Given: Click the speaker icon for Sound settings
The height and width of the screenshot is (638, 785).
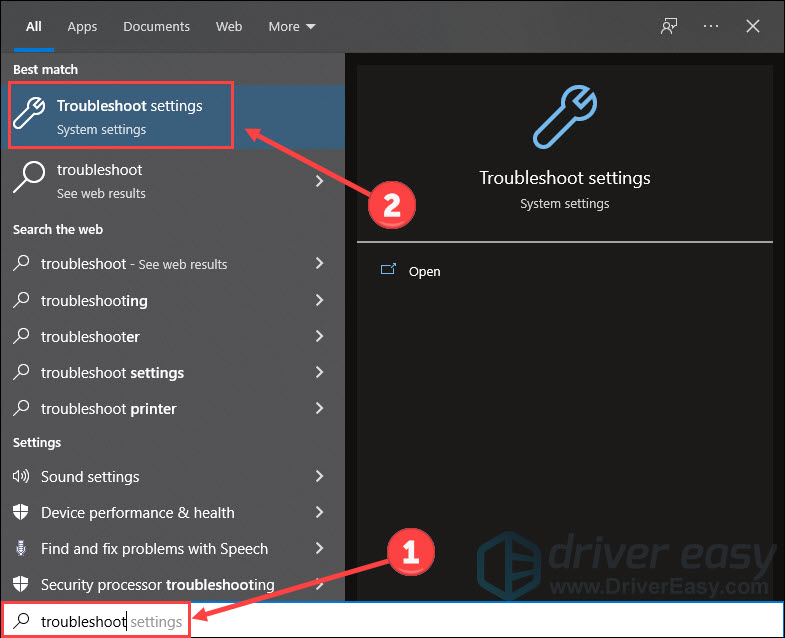Looking at the screenshot, I should [22, 477].
